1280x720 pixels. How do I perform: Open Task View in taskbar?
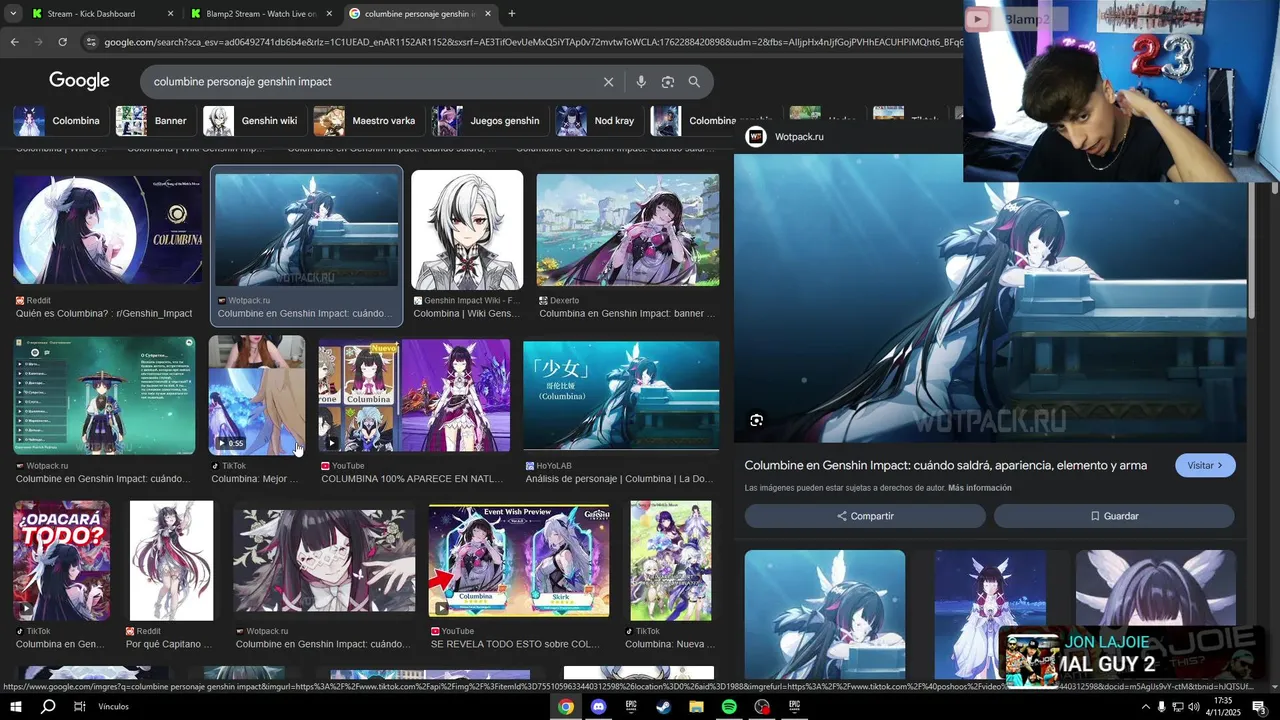[x=79, y=707]
